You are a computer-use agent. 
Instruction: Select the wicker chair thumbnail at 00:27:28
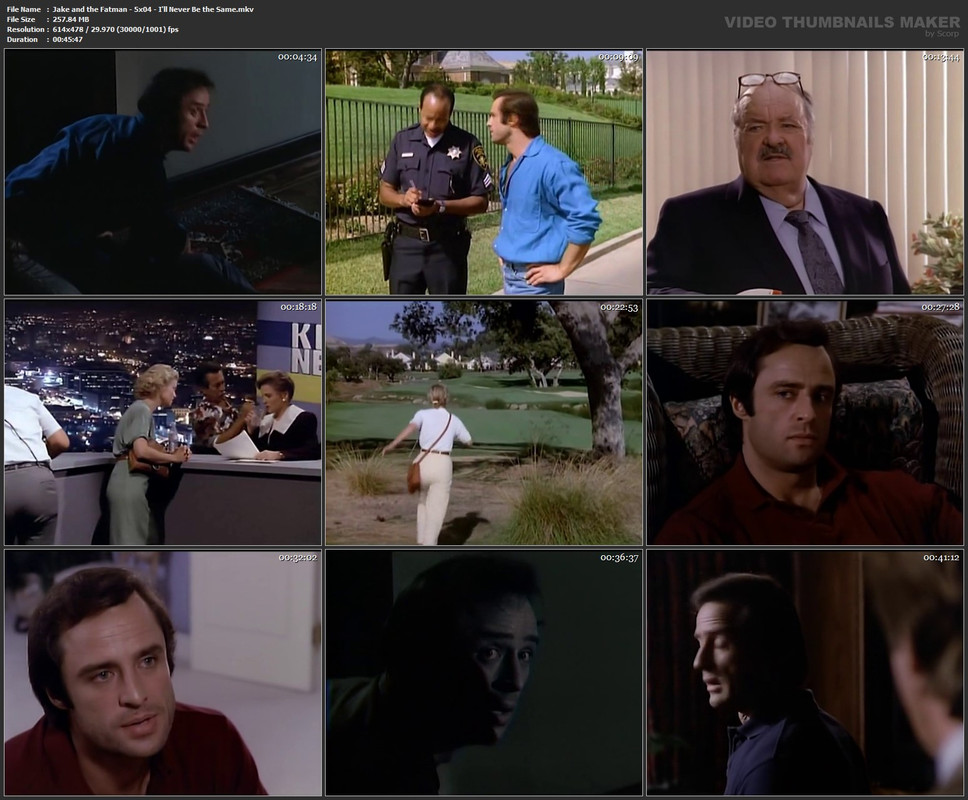pos(805,423)
